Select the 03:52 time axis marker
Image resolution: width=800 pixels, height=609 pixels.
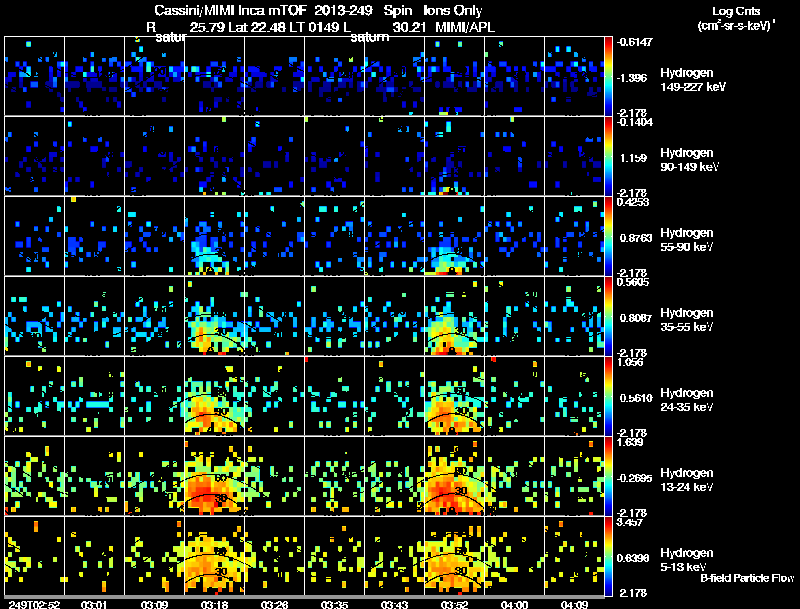point(454,605)
